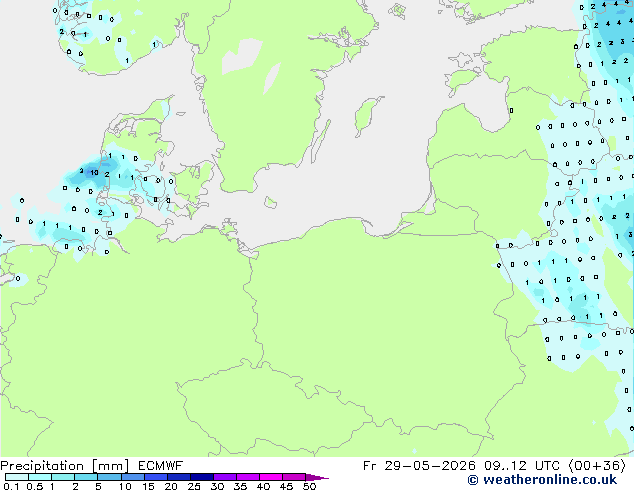Click the lightest cyan legend swatch above 0.1
The width and height of the screenshot is (634, 490).
pos(17,477)
